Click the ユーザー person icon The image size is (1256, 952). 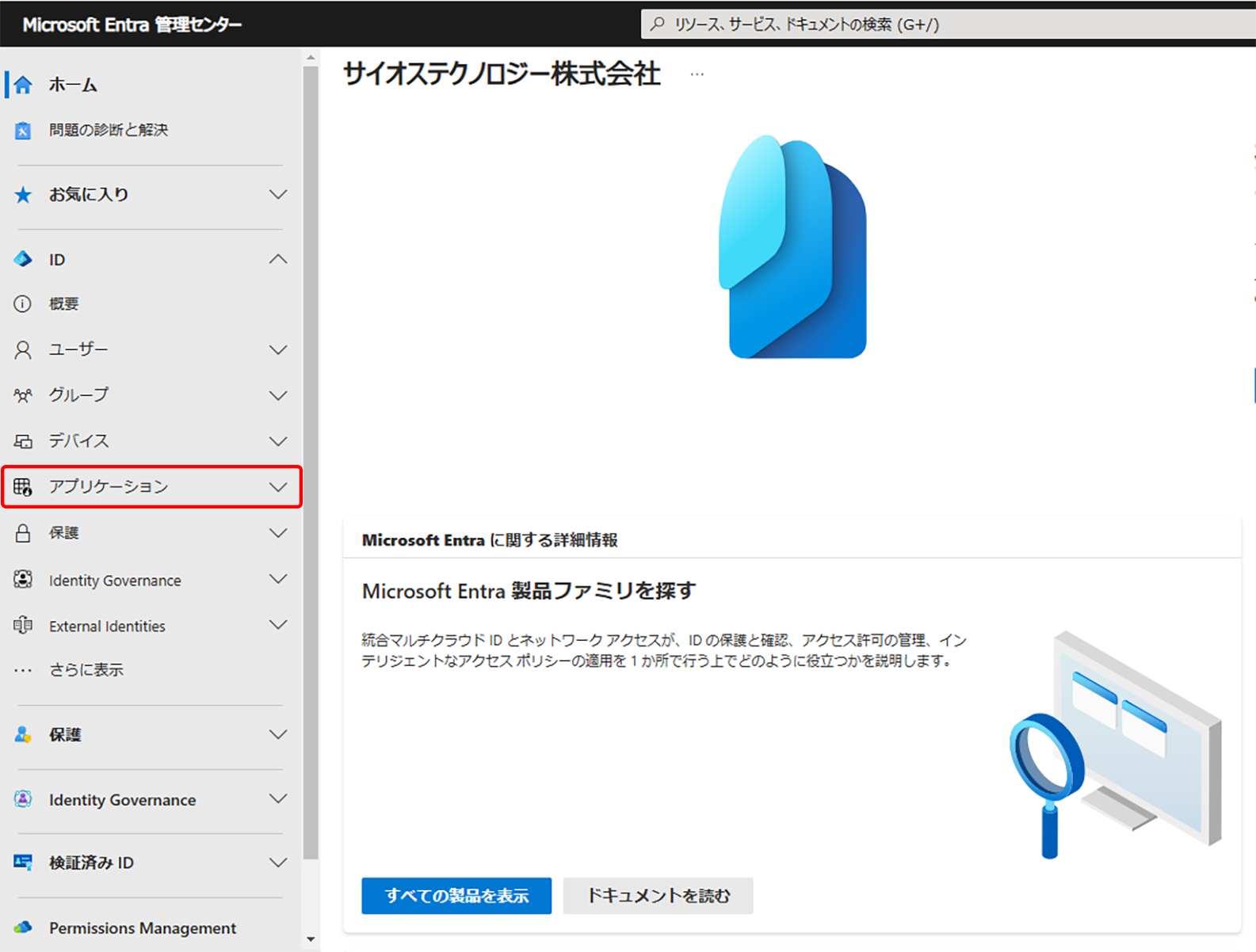tap(23, 350)
